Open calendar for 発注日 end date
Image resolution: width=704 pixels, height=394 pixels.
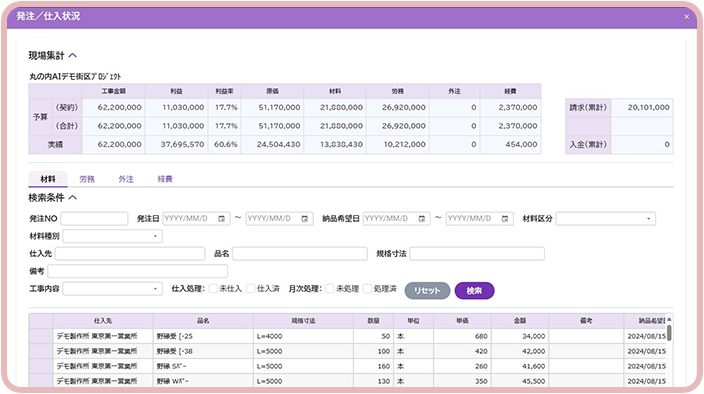304,219
